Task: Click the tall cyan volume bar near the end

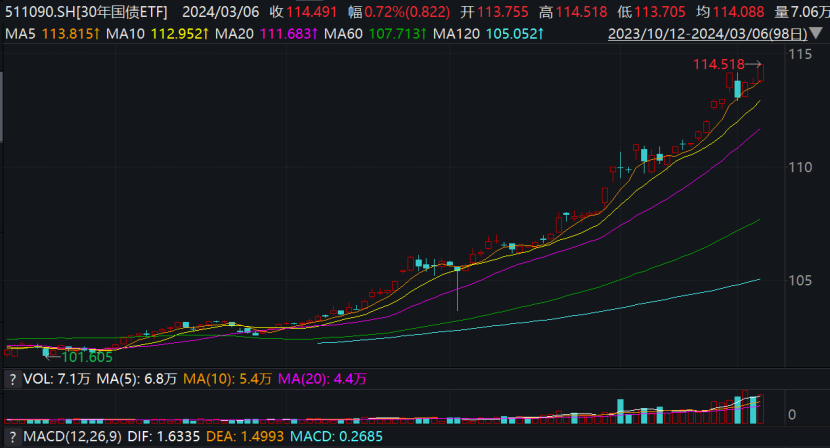Action: pyautogui.click(x=738, y=410)
